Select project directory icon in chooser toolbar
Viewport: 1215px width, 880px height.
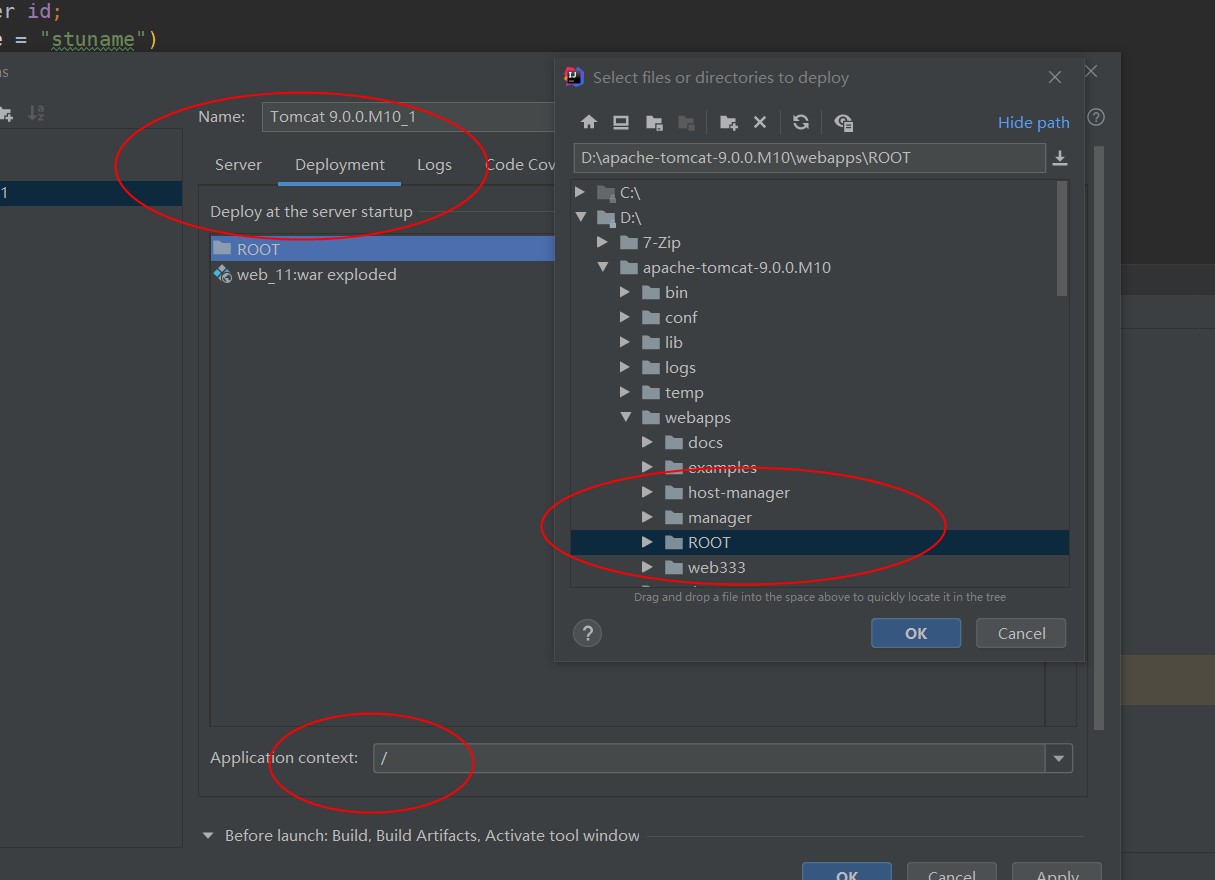654,122
